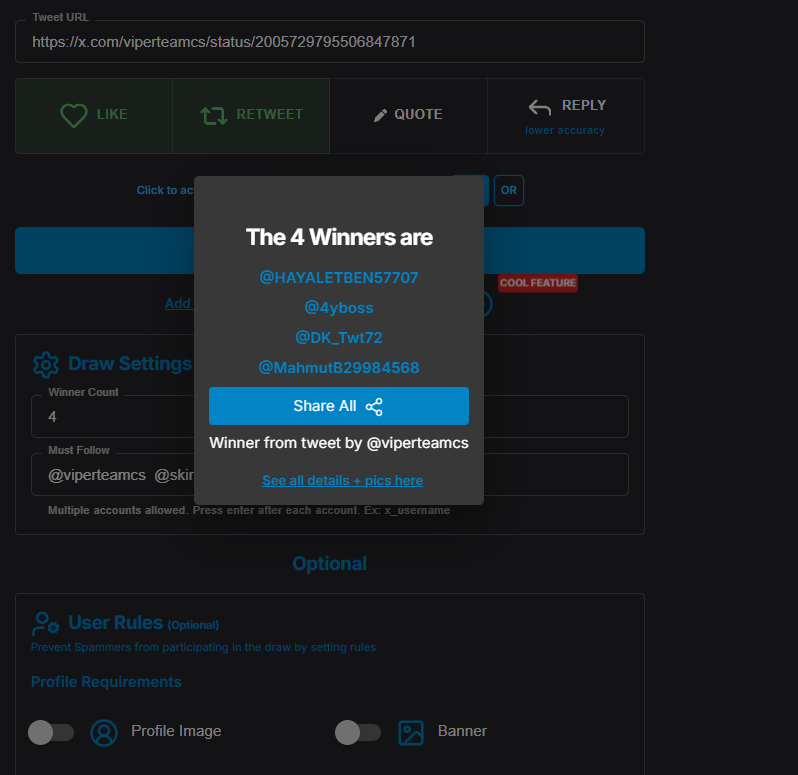The height and width of the screenshot is (775, 798).
Task: Click the retweet arrows icon
Action: point(214,116)
